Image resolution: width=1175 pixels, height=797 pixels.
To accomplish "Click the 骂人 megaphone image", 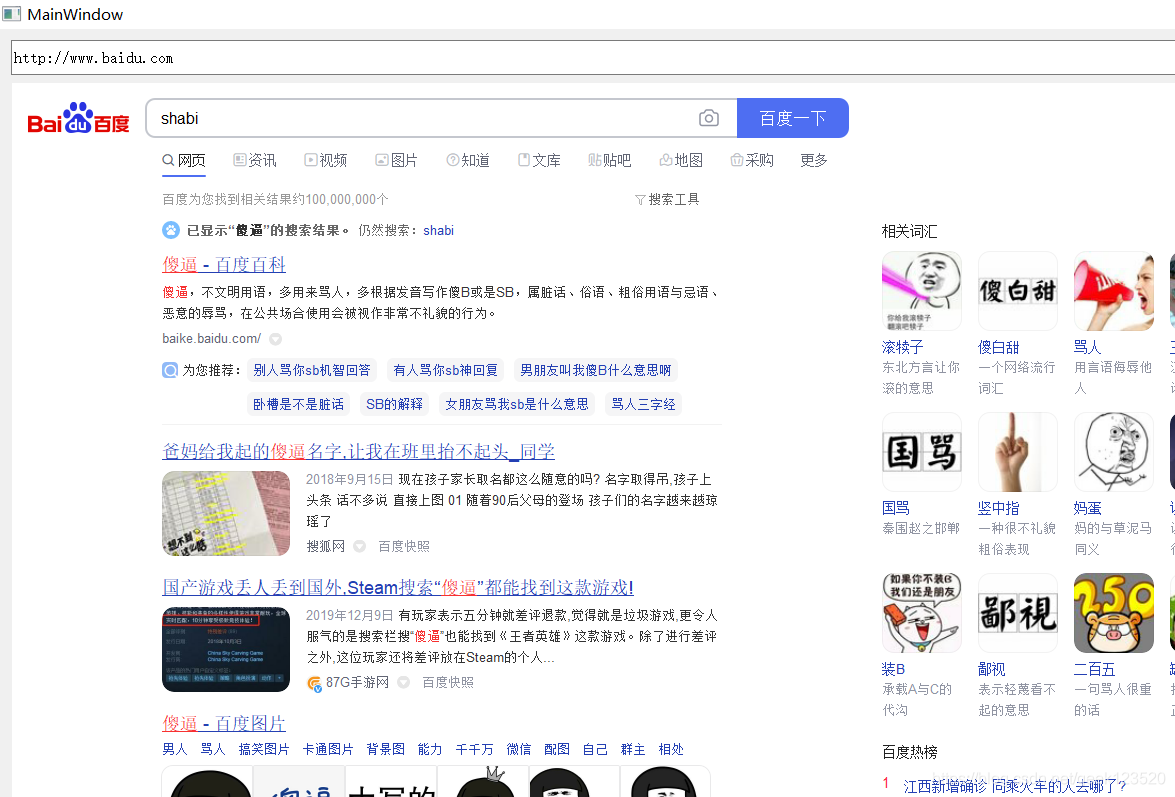I will 1114,291.
